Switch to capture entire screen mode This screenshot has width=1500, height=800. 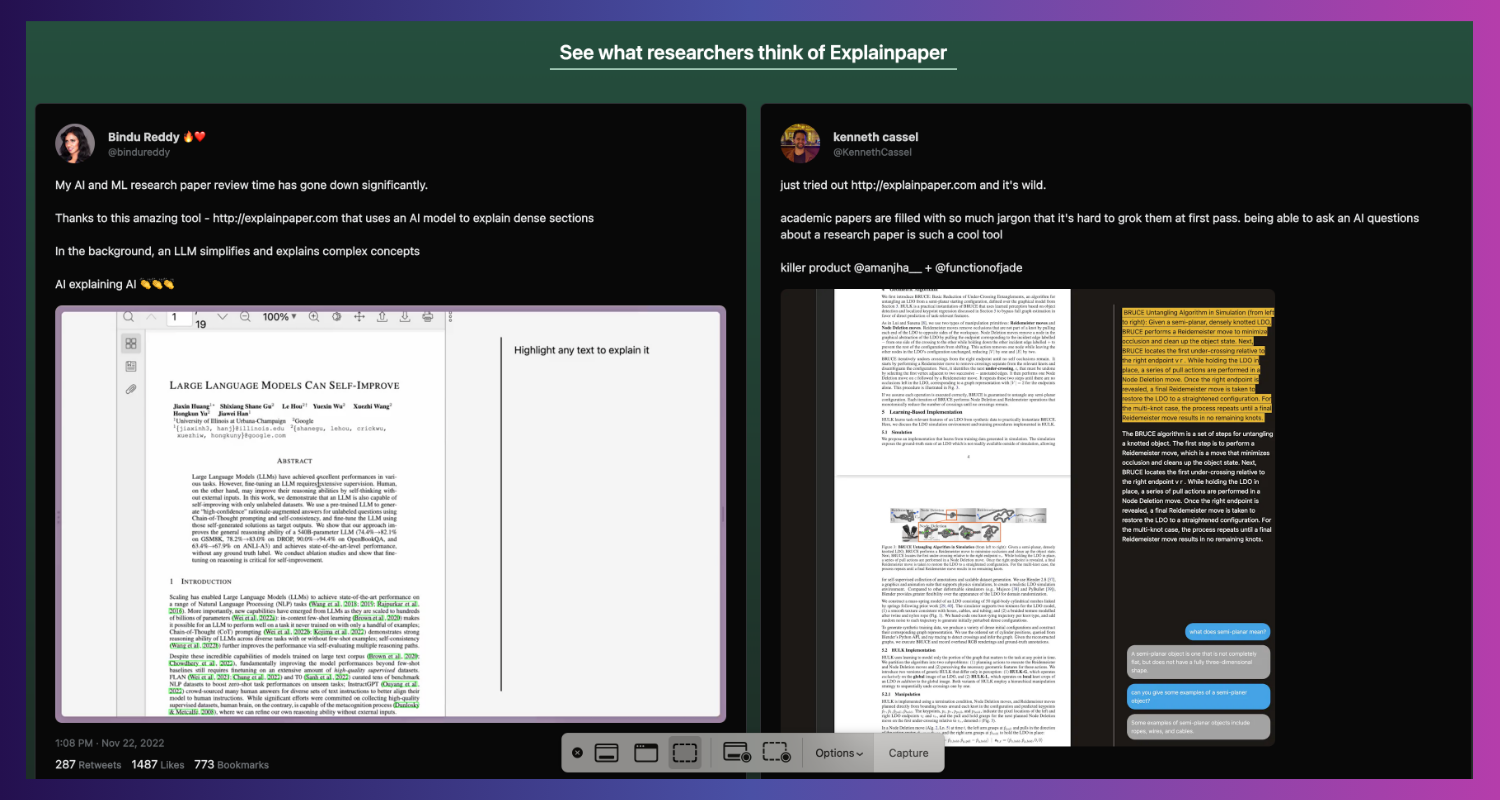click(x=605, y=753)
